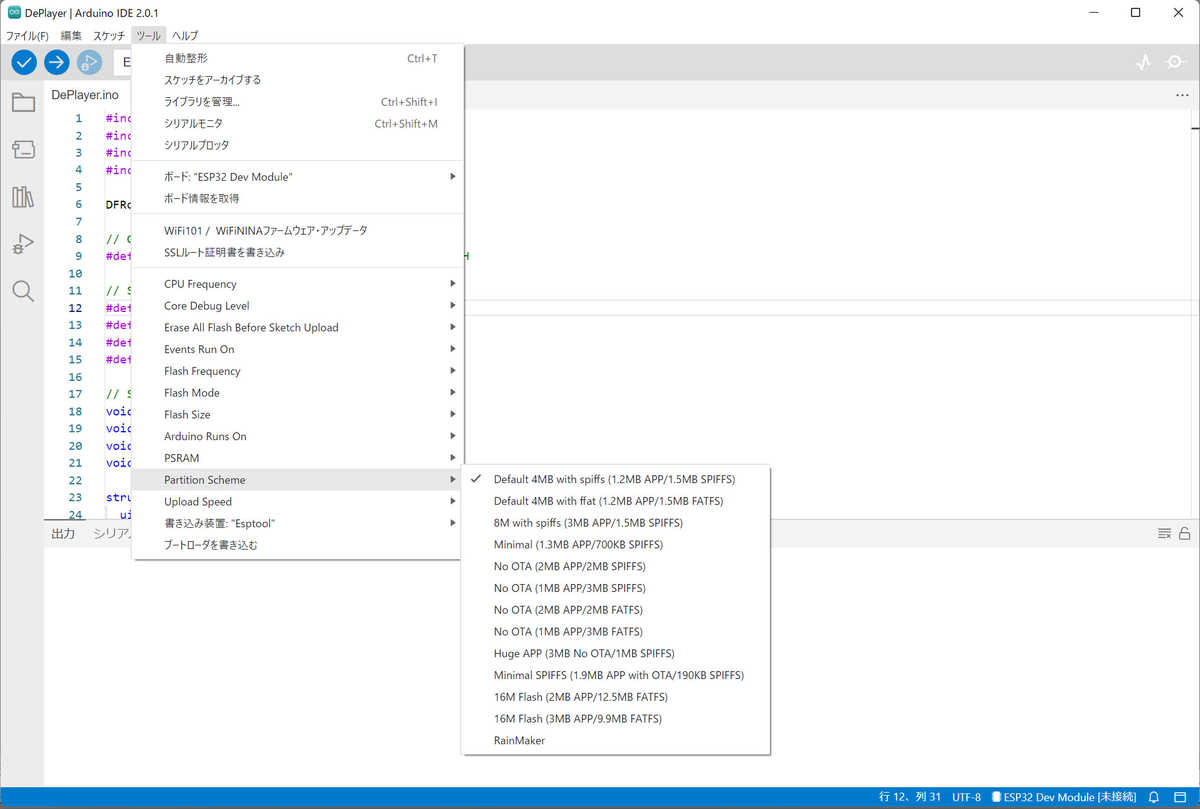Image resolution: width=1200 pixels, height=809 pixels.
Task: Open the ヘルプ menu
Action: pyautogui.click(x=185, y=35)
